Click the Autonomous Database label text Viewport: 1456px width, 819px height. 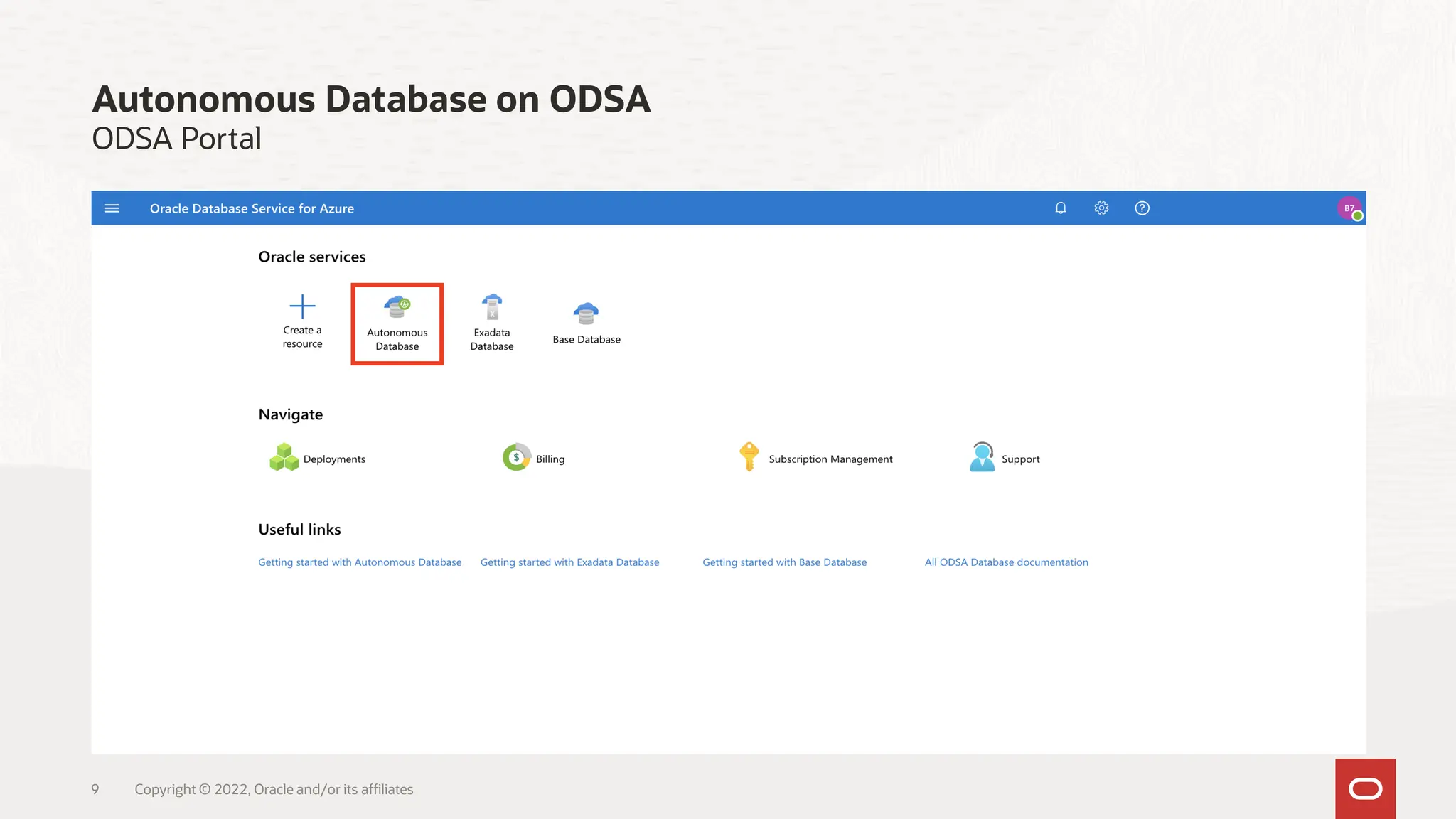click(x=397, y=339)
